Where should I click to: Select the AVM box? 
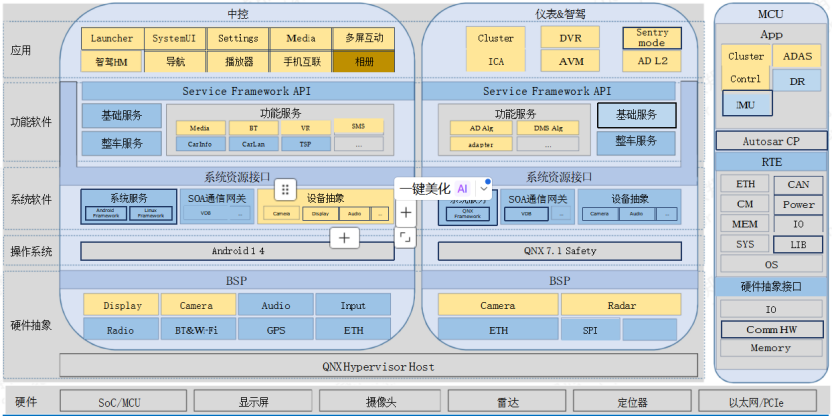(570, 61)
